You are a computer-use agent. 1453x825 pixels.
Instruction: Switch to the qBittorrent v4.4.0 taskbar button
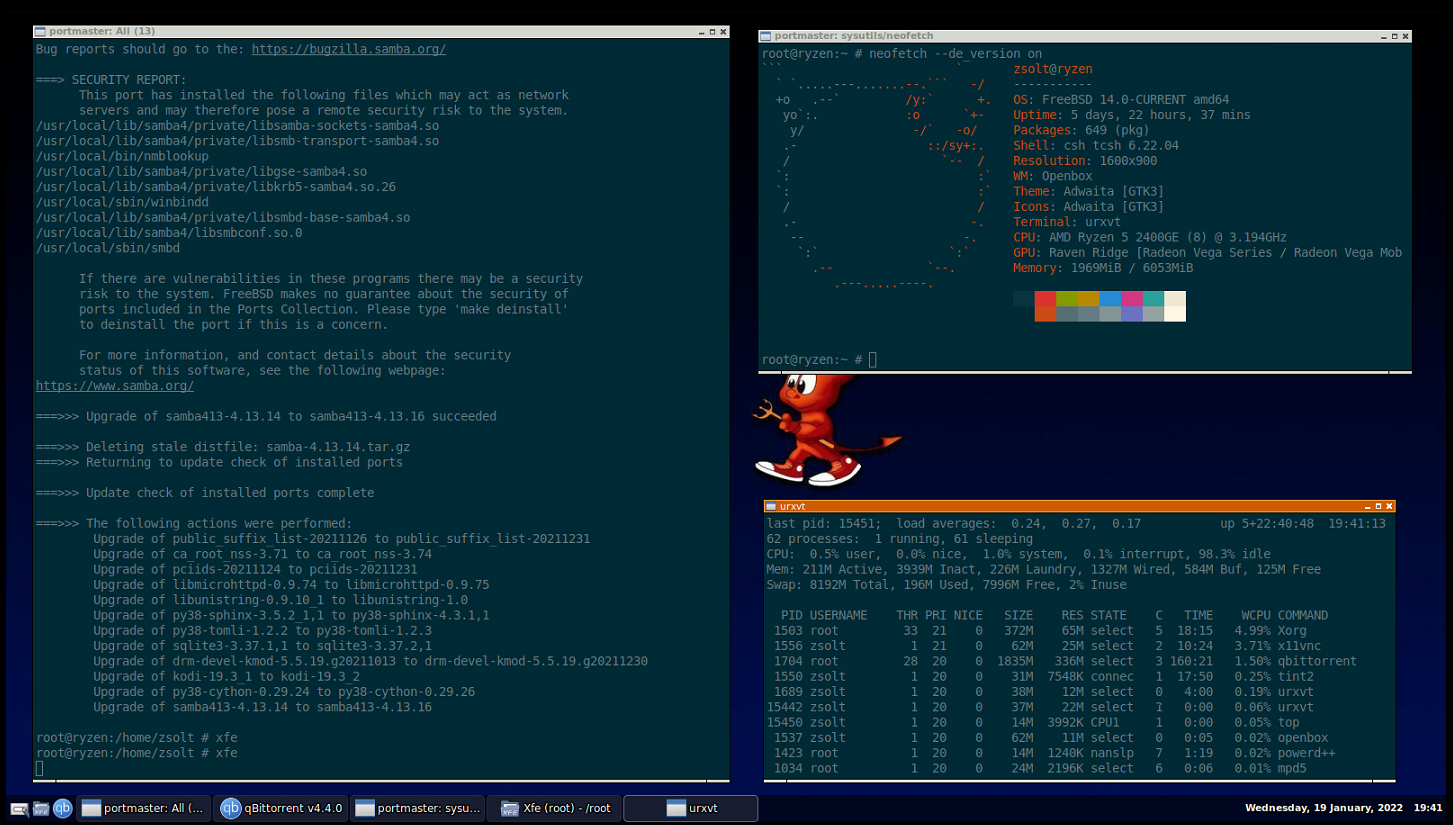pyautogui.click(x=280, y=808)
